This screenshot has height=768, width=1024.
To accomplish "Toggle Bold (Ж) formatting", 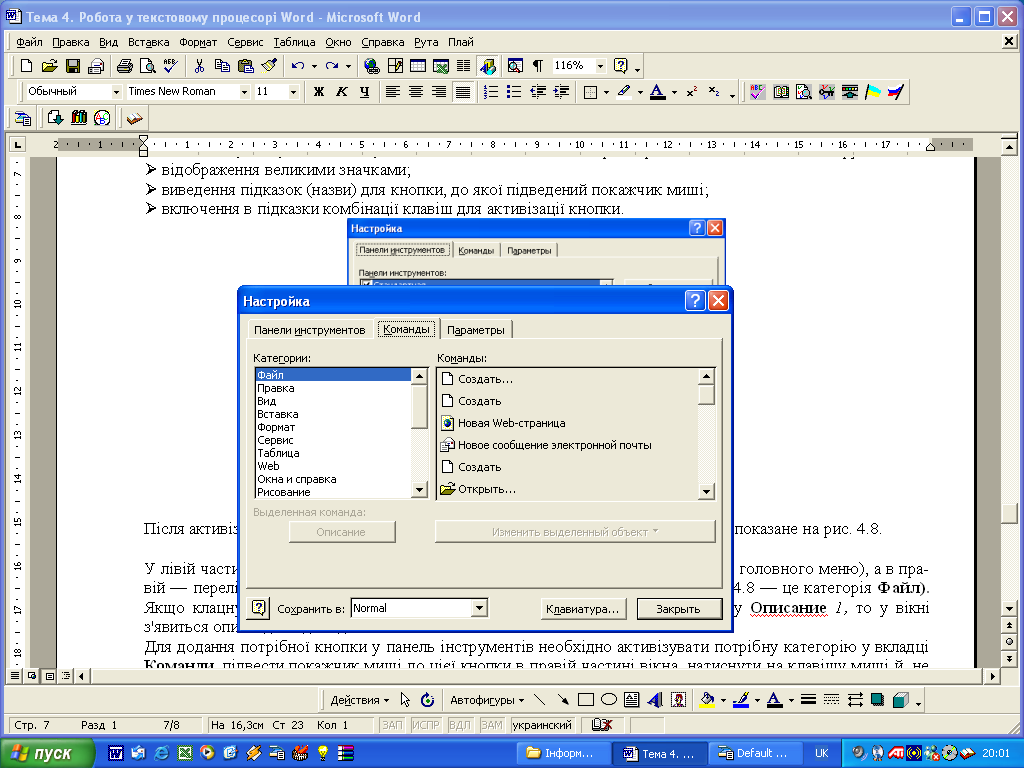I will [319, 91].
